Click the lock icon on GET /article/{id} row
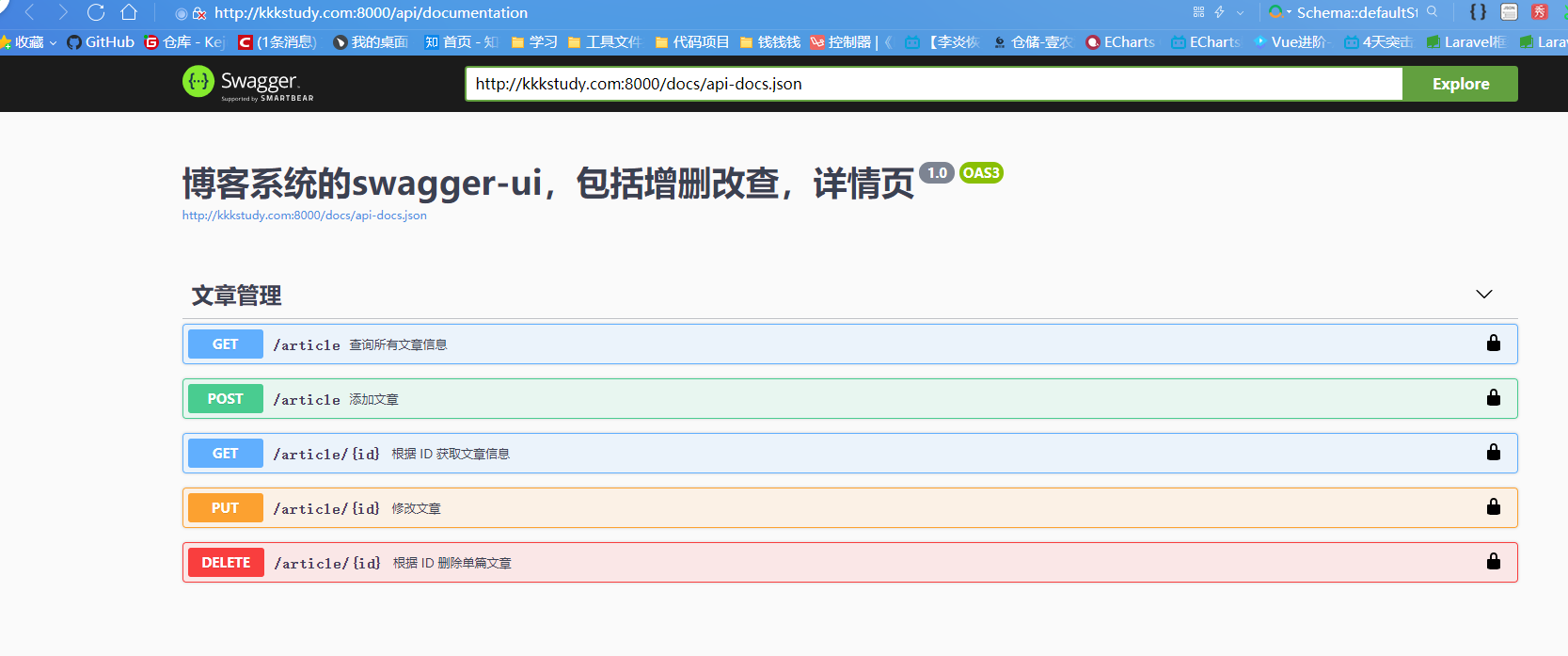 tap(1494, 452)
